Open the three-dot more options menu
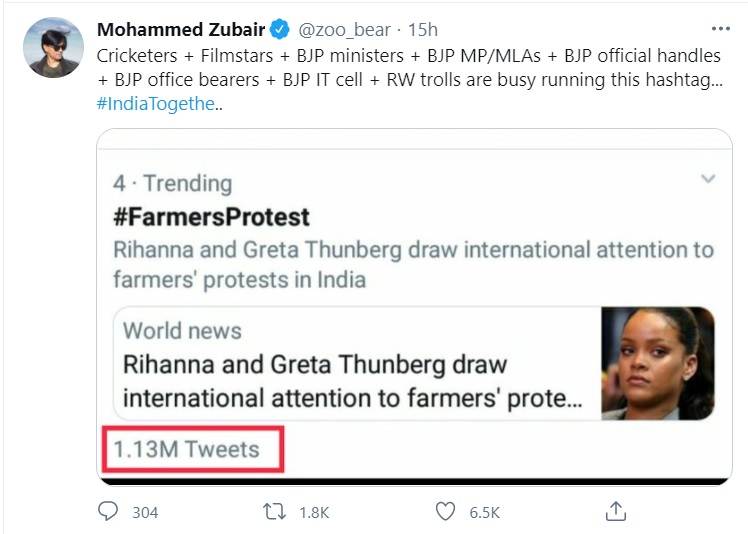This screenshot has height=534, width=748. click(x=719, y=29)
